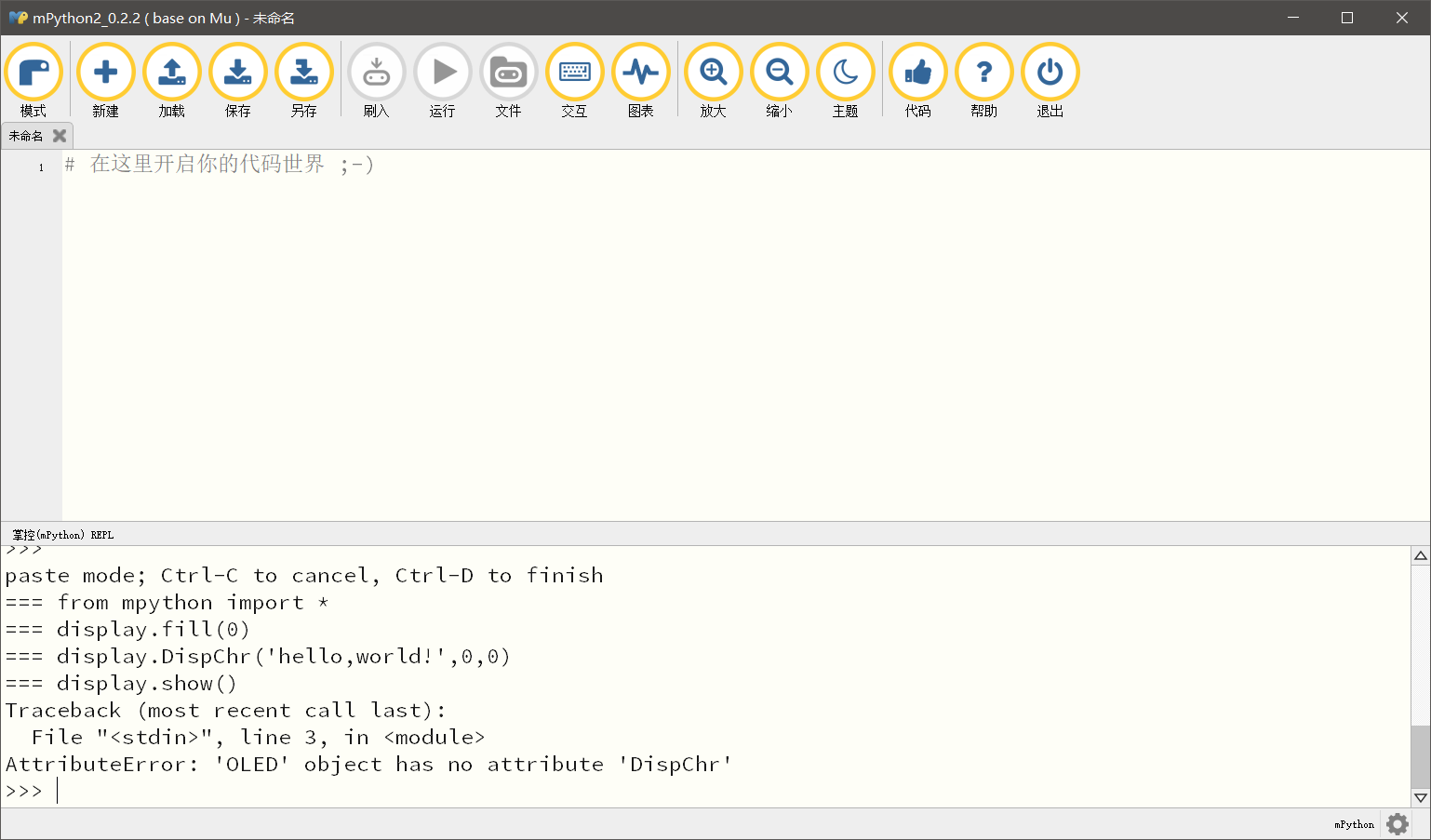The height and width of the screenshot is (840, 1431).
Task: Click the 'display.fill(0)' line in REPL
Action: click(x=127, y=629)
